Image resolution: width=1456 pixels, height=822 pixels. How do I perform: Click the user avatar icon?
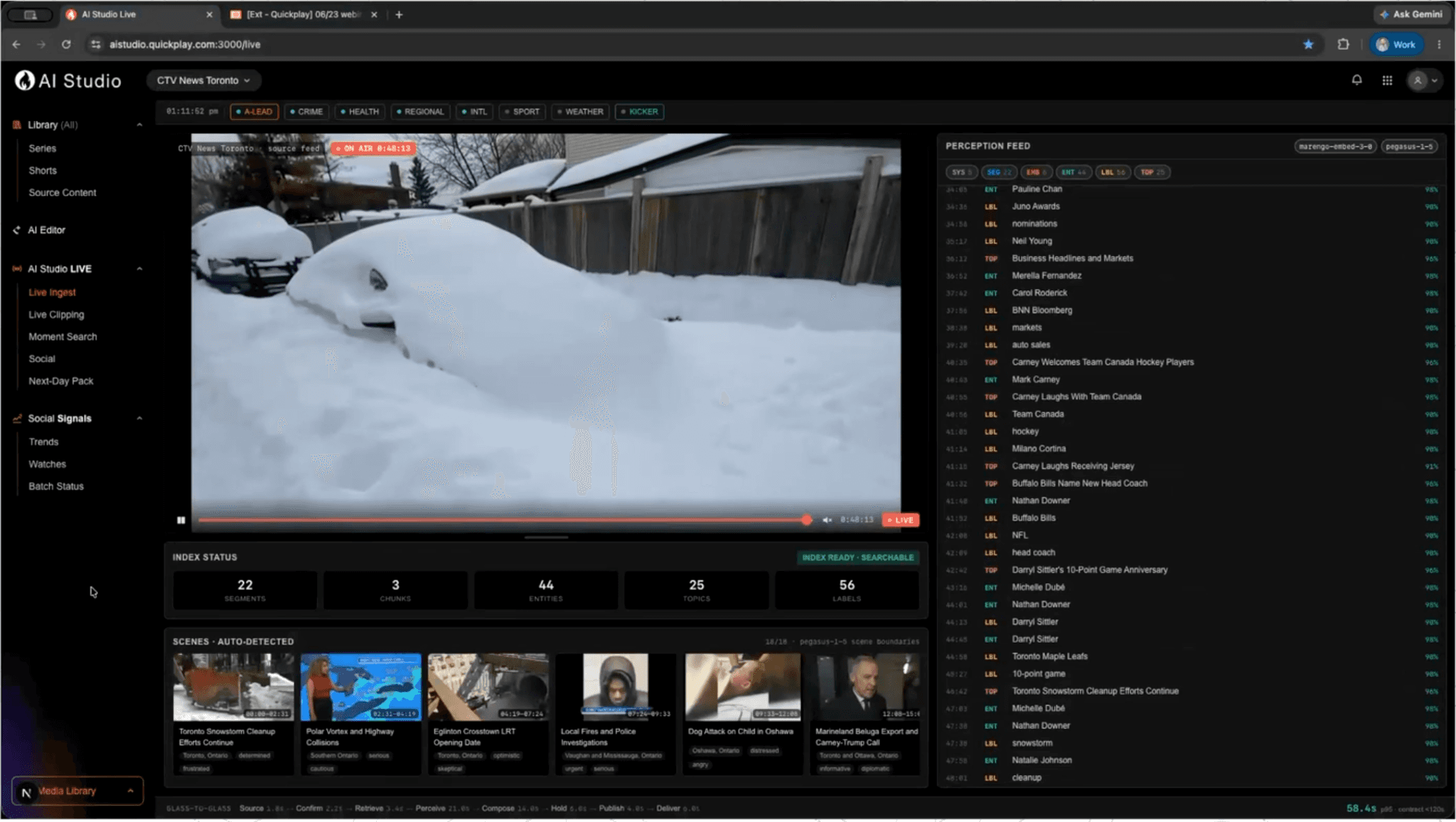(x=1418, y=80)
